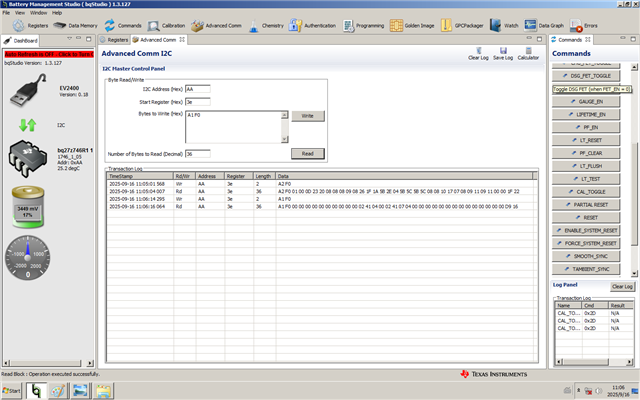Open Watch from the toolbar
Screen dimensions: 640x400
[x=504, y=26]
